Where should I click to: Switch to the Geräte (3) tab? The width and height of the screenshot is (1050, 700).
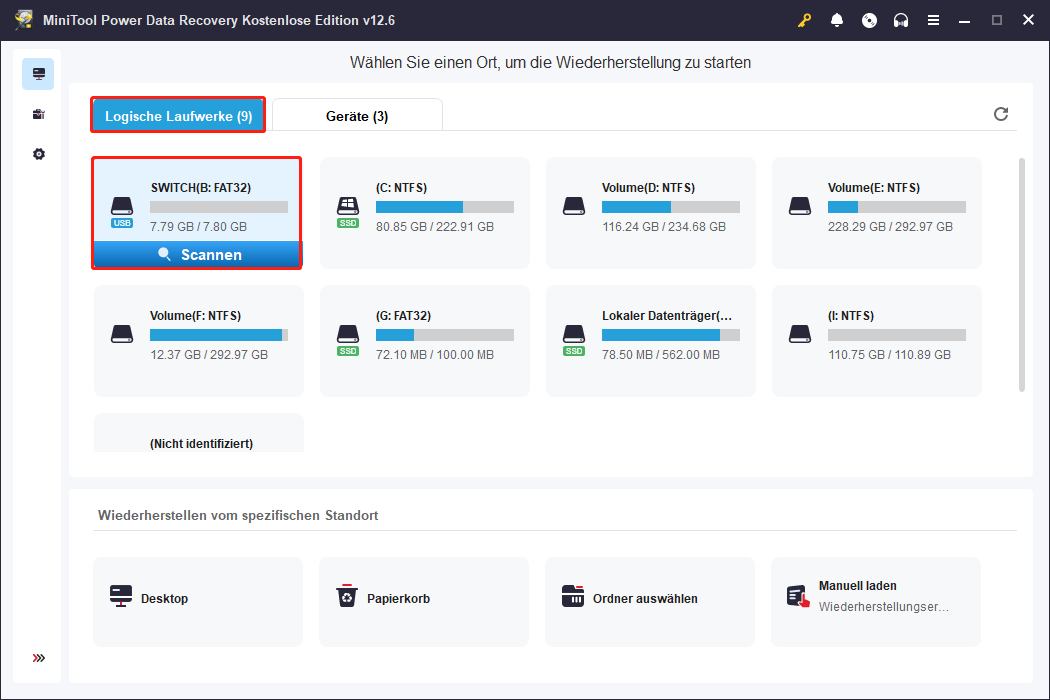pyautogui.click(x=357, y=116)
